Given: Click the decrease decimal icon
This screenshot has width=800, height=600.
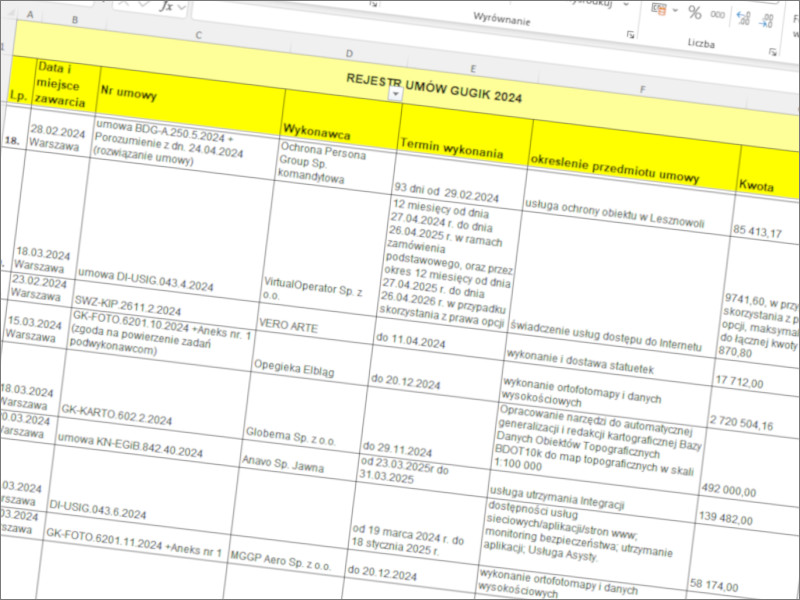Looking at the screenshot, I should (766, 21).
